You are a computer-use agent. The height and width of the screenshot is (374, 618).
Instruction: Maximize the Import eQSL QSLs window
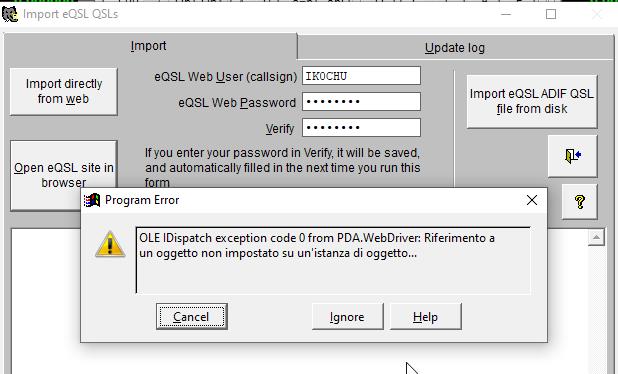(551, 14)
